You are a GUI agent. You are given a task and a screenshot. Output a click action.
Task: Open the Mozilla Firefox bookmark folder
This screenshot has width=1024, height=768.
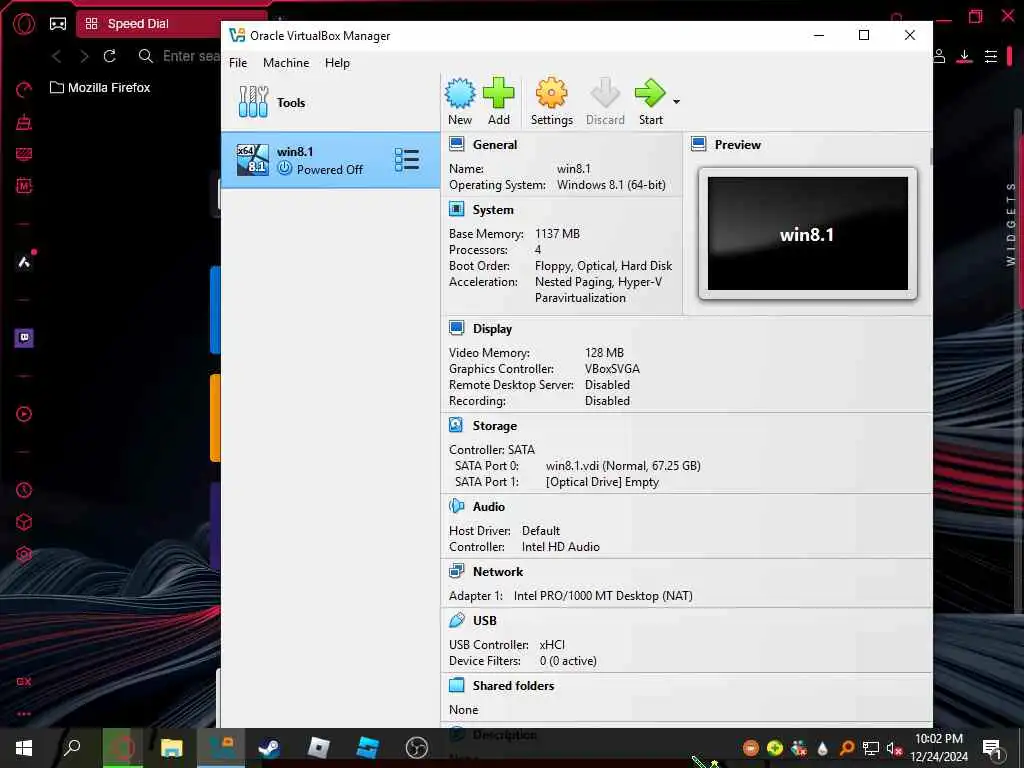[x=100, y=88]
